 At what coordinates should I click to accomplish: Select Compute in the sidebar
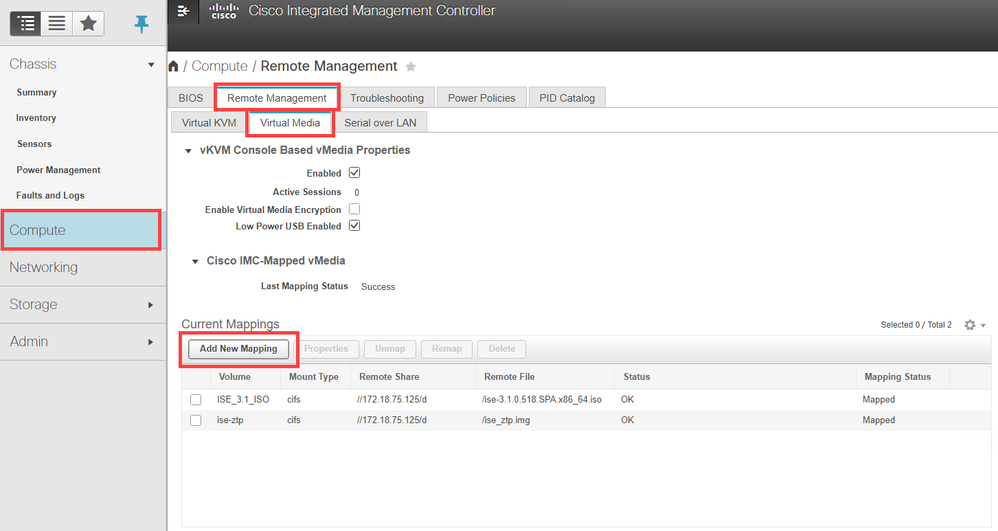click(x=81, y=230)
